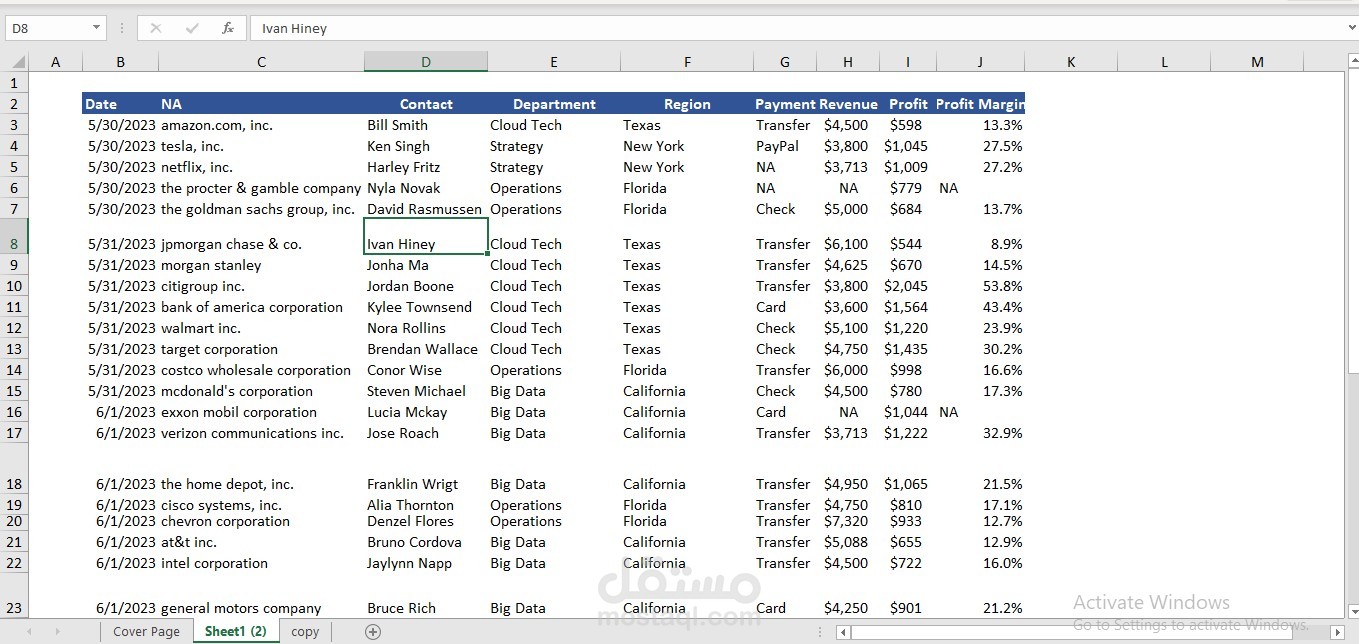Click the cisco systems, inc. cell
Viewport: 1359px width, 644px height.
click(x=261, y=505)
